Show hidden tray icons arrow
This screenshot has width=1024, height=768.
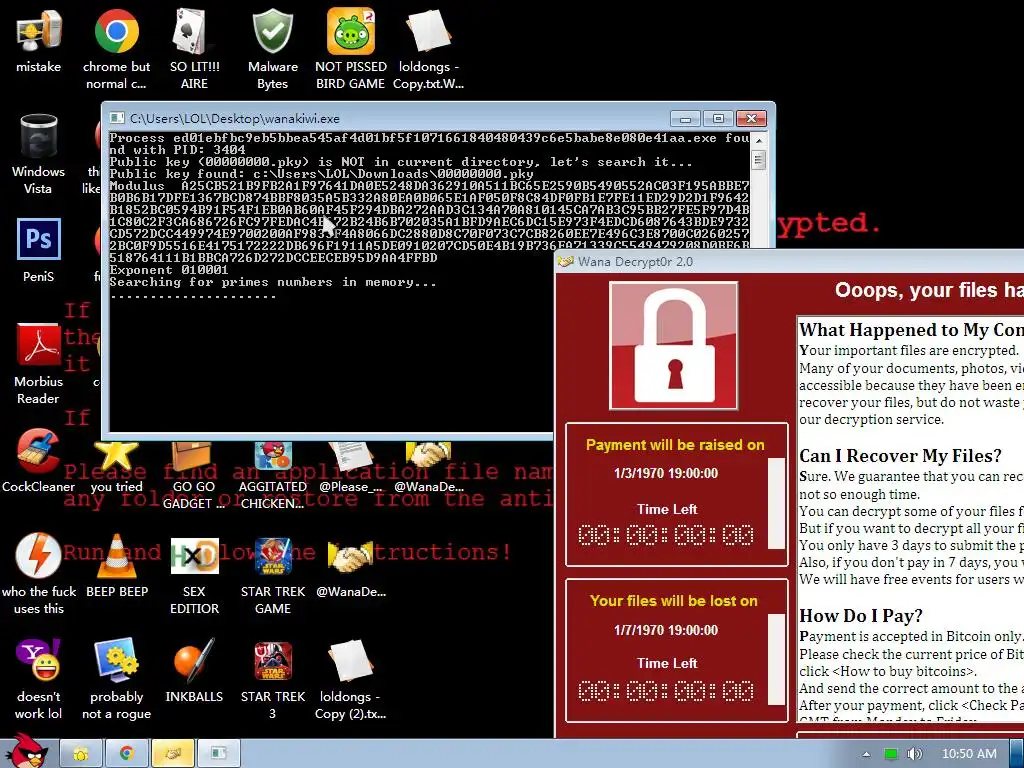click(866, 754)
